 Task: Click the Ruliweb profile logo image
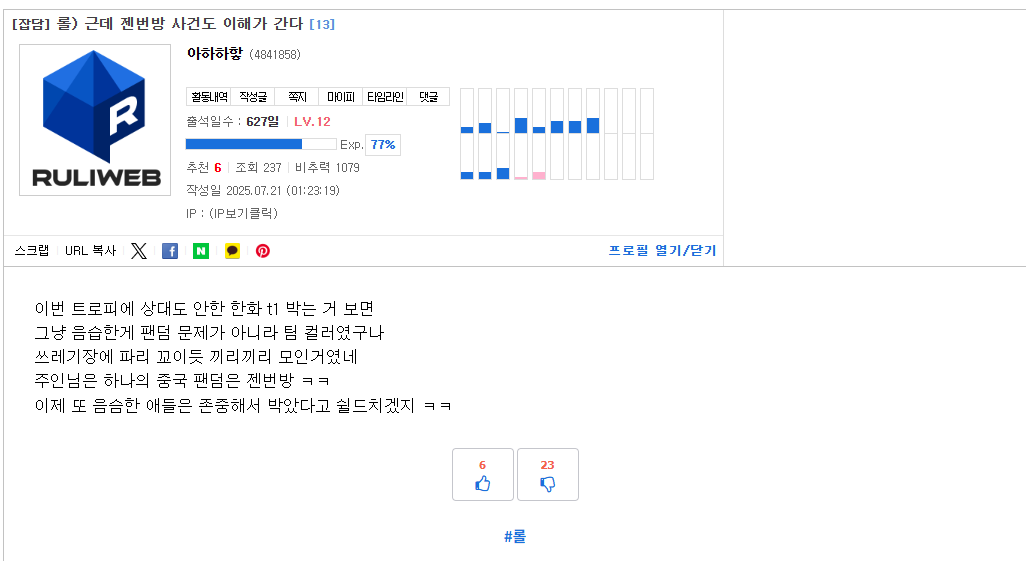click(x=95, y=120)
